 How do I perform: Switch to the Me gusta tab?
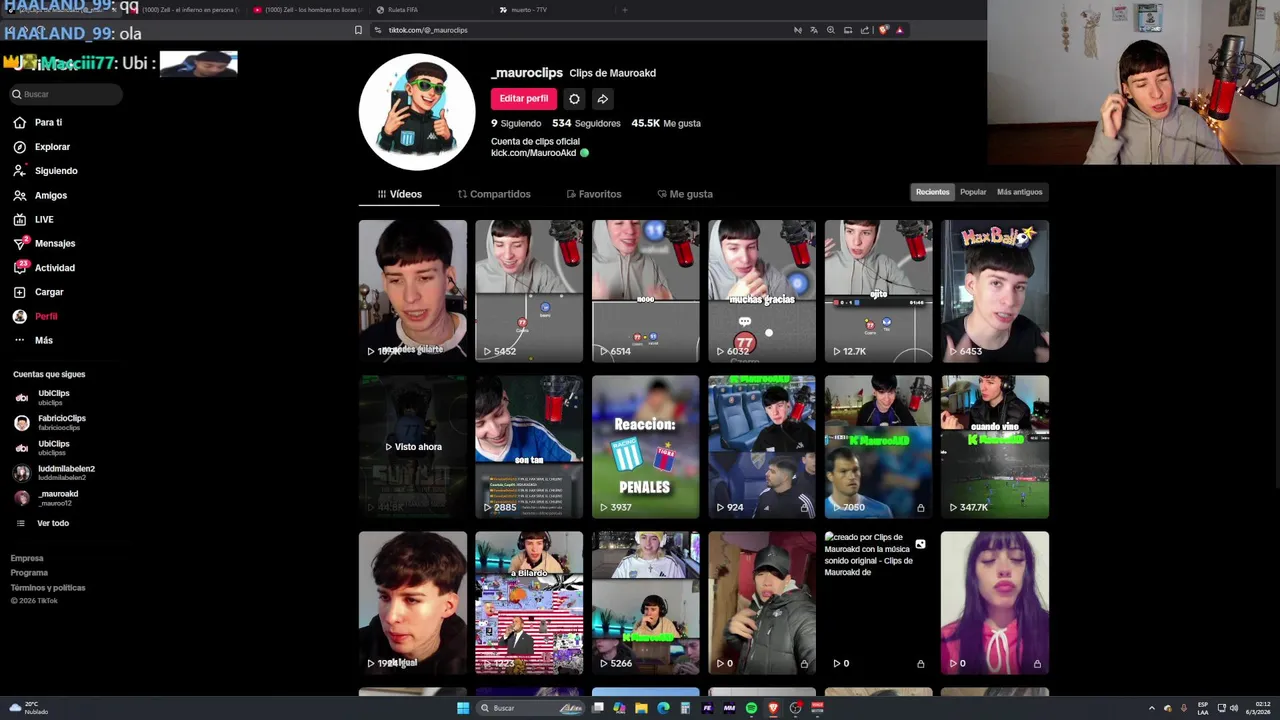[x=685, y=194]
